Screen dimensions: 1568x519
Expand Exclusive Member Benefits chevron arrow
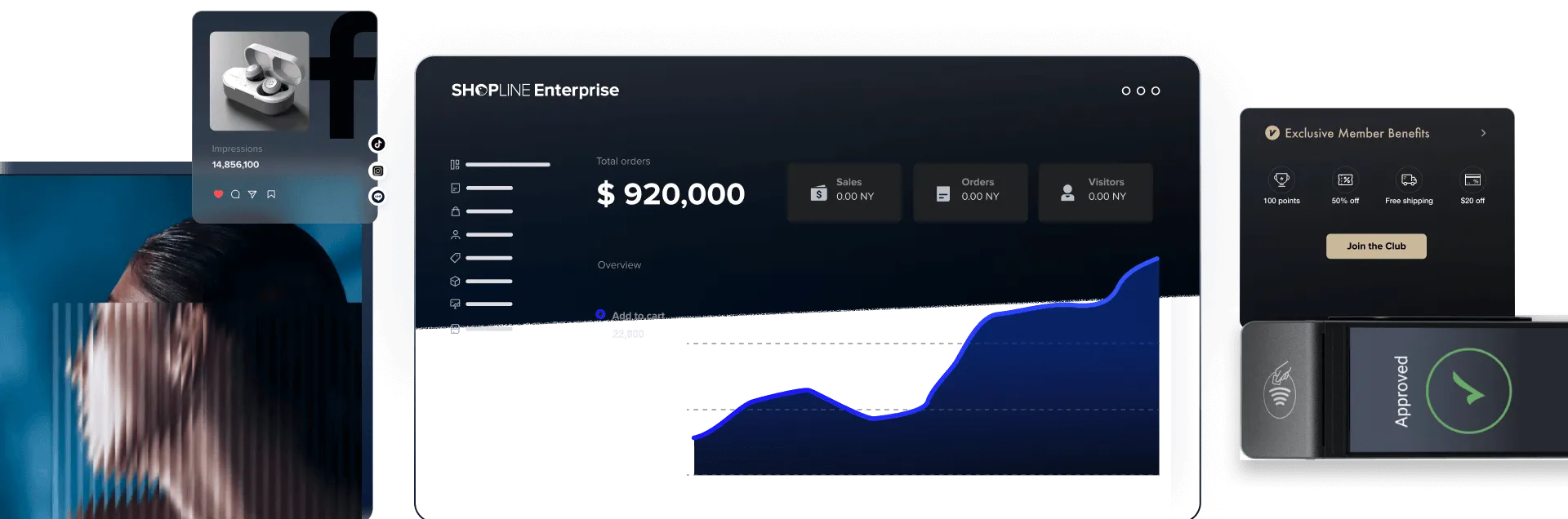coord(1483,133)
